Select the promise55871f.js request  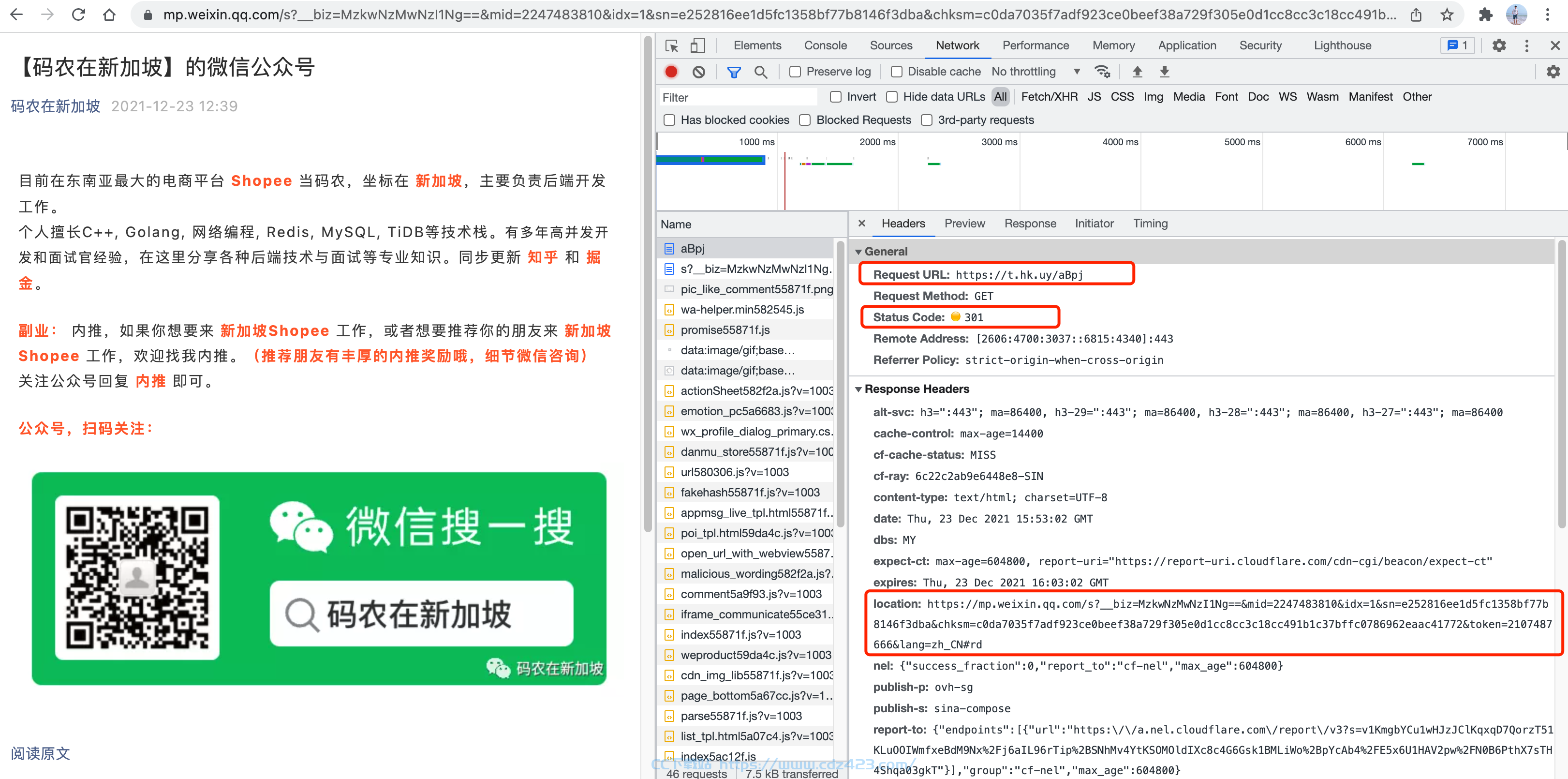click(x=746, y=330)
